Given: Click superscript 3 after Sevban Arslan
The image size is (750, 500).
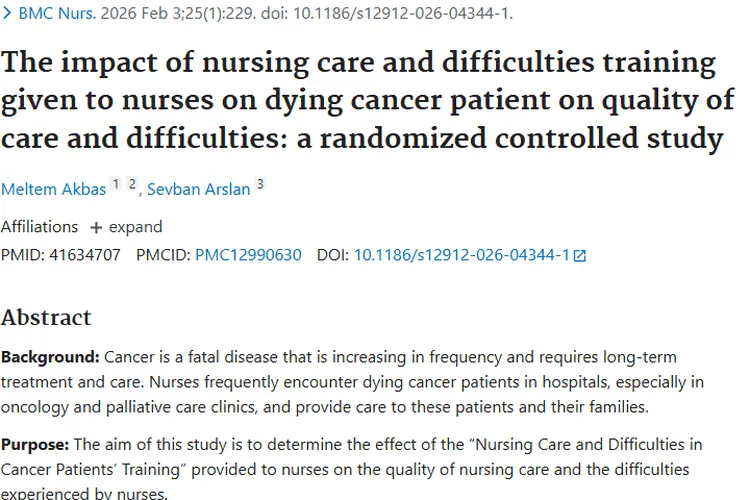Looking at the screenshot, I should [x=260, y=184].
